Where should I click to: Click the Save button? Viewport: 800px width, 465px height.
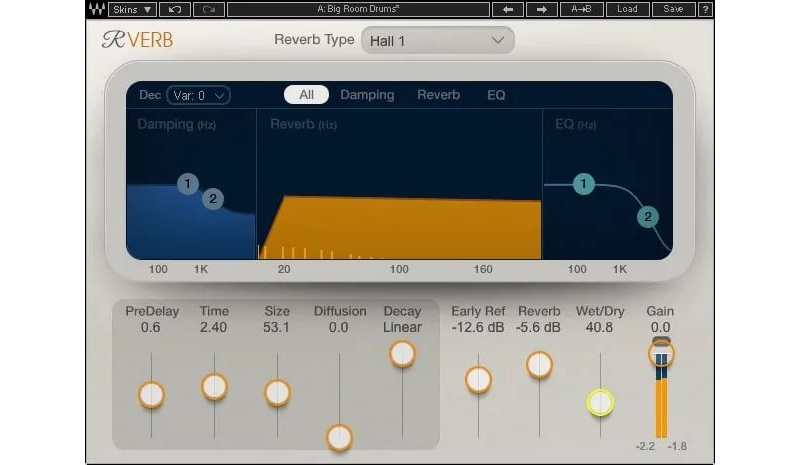coord(673,9)
